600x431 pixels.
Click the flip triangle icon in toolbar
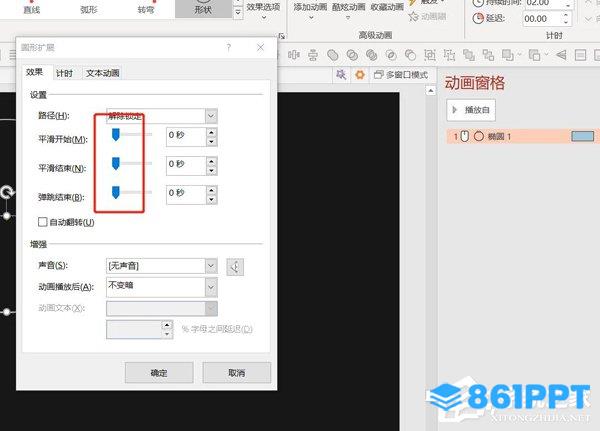[x=561, y=55]
